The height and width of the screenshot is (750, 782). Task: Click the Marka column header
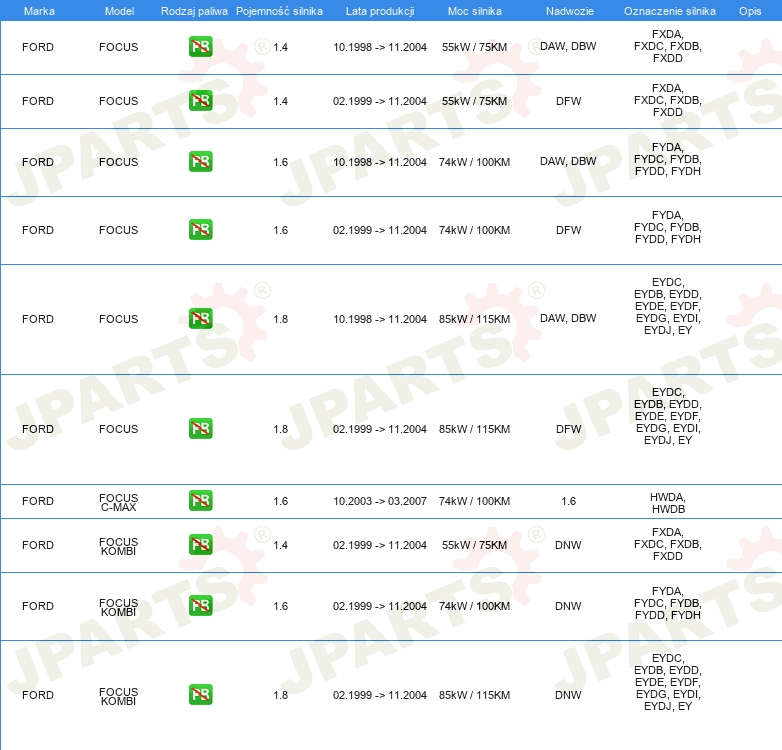(39, 11)
